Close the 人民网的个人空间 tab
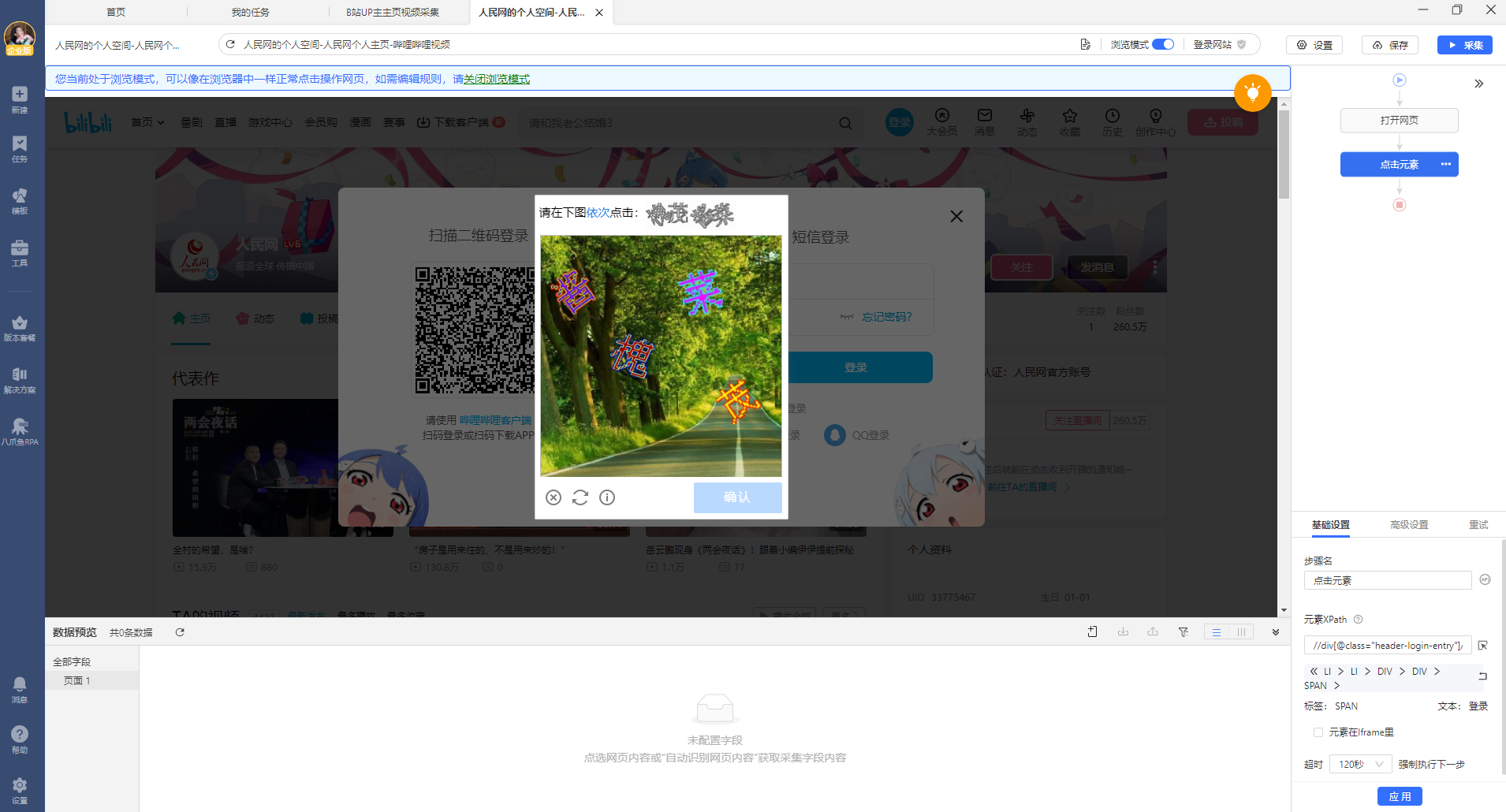This screenshot has width=1506, height=812. (599, 13)
